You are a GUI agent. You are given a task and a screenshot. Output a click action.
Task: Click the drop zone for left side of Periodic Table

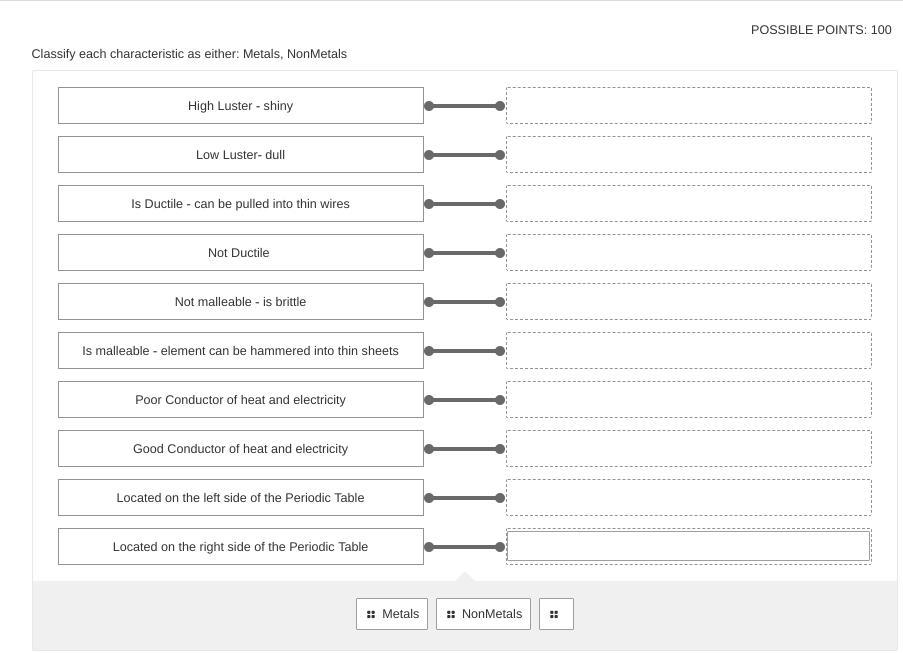688,498
